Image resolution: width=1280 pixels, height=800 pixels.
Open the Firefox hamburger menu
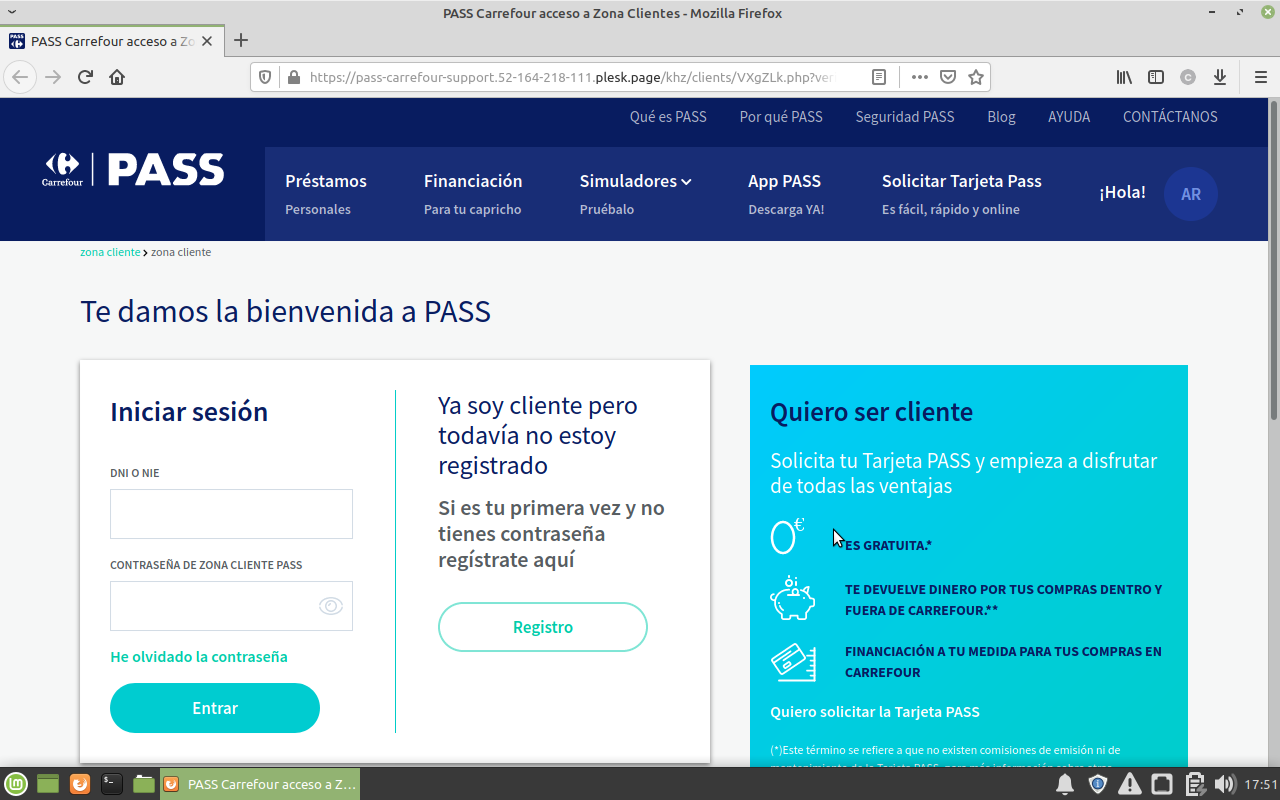[1260, 77]
